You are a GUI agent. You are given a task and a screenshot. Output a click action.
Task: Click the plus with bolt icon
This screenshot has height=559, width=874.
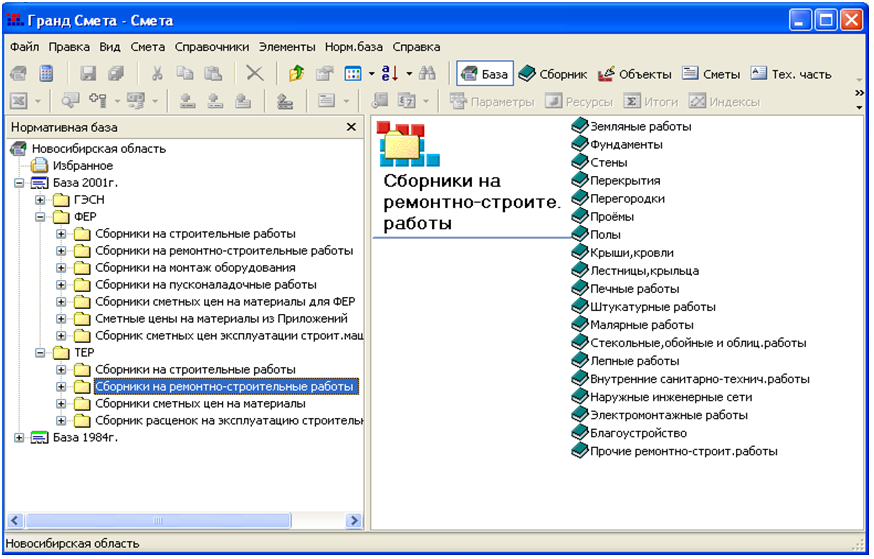(x=98, y=101)
